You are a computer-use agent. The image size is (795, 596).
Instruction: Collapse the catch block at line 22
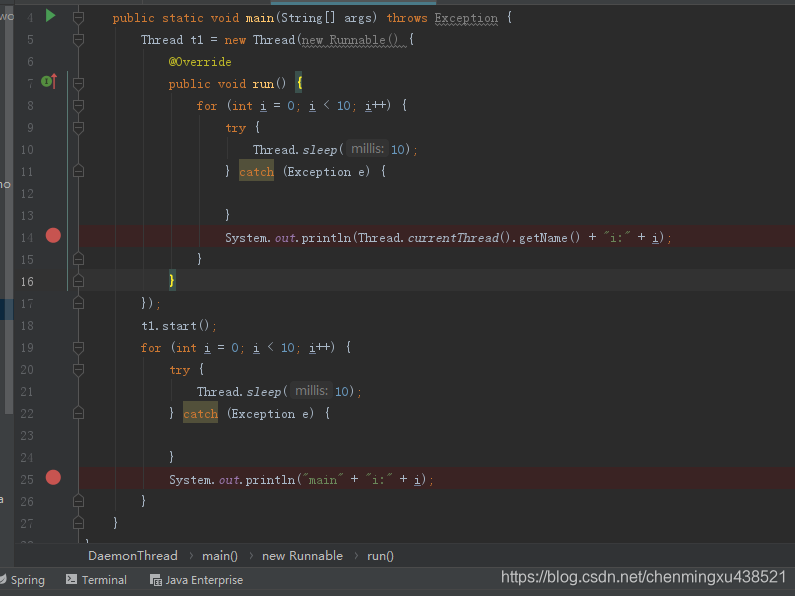[78, 414]
